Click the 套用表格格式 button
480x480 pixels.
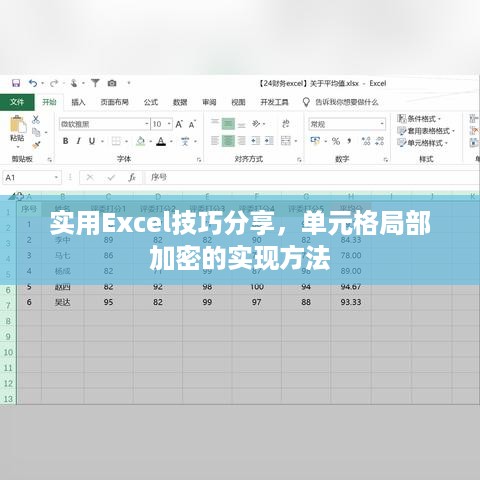[x=426, y=131]
